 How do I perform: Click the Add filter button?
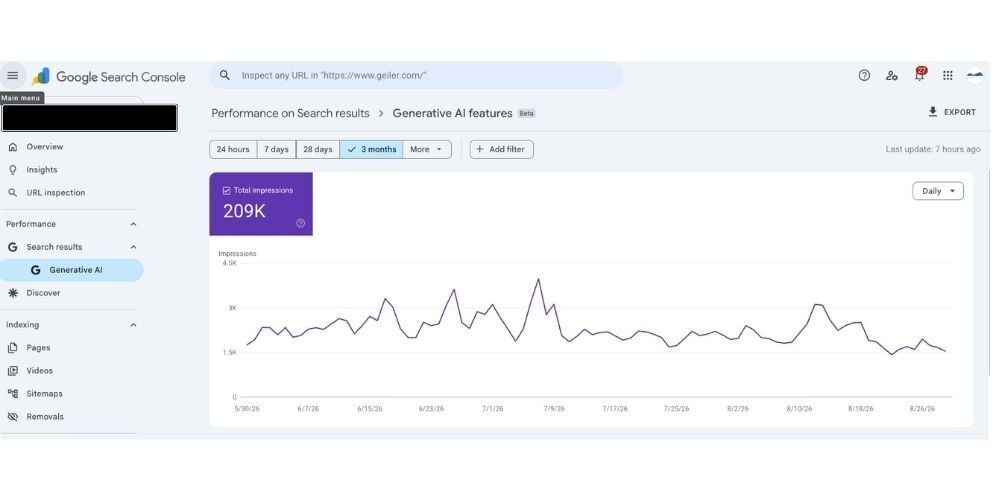[501, 149]
